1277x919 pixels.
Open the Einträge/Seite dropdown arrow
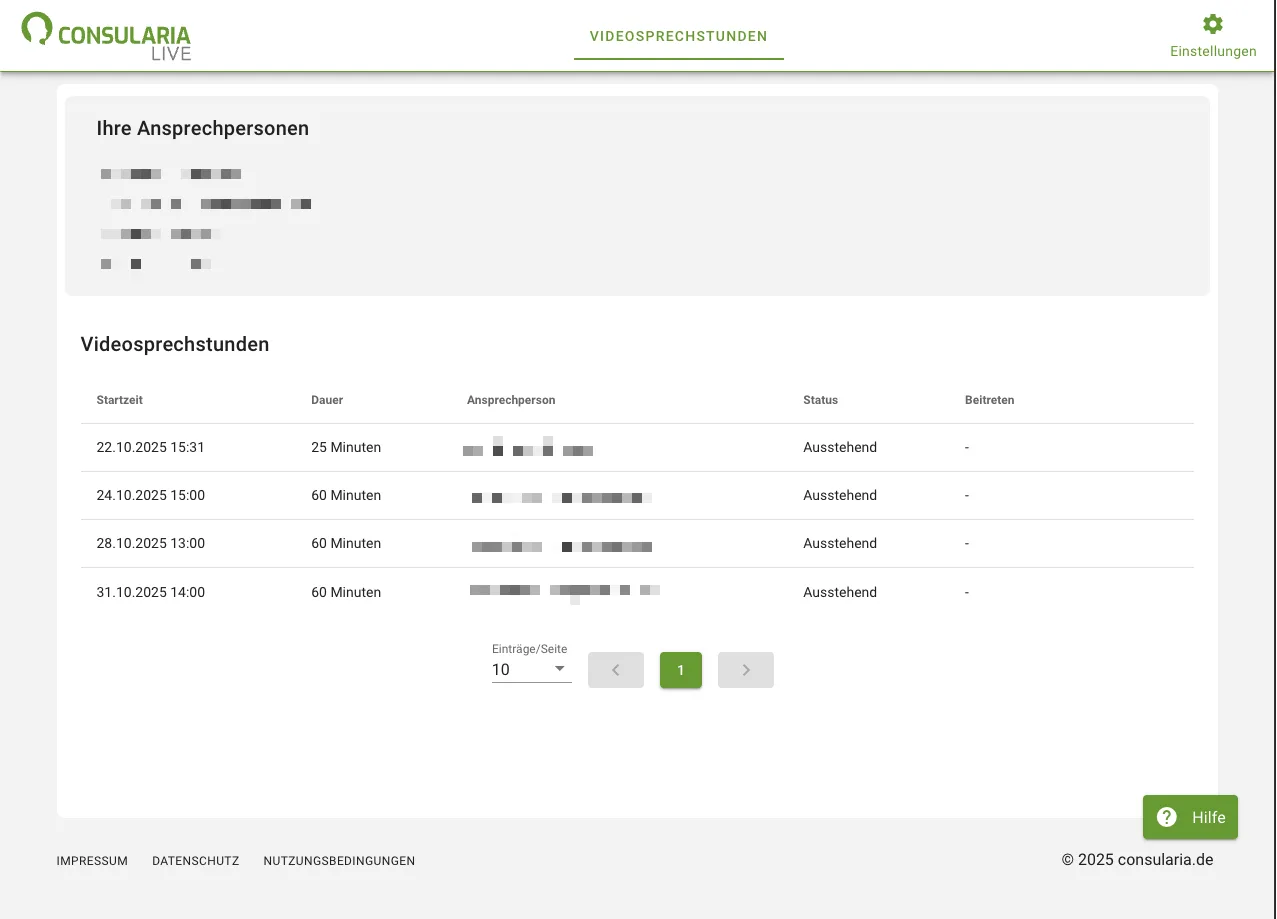pos(560,669)
